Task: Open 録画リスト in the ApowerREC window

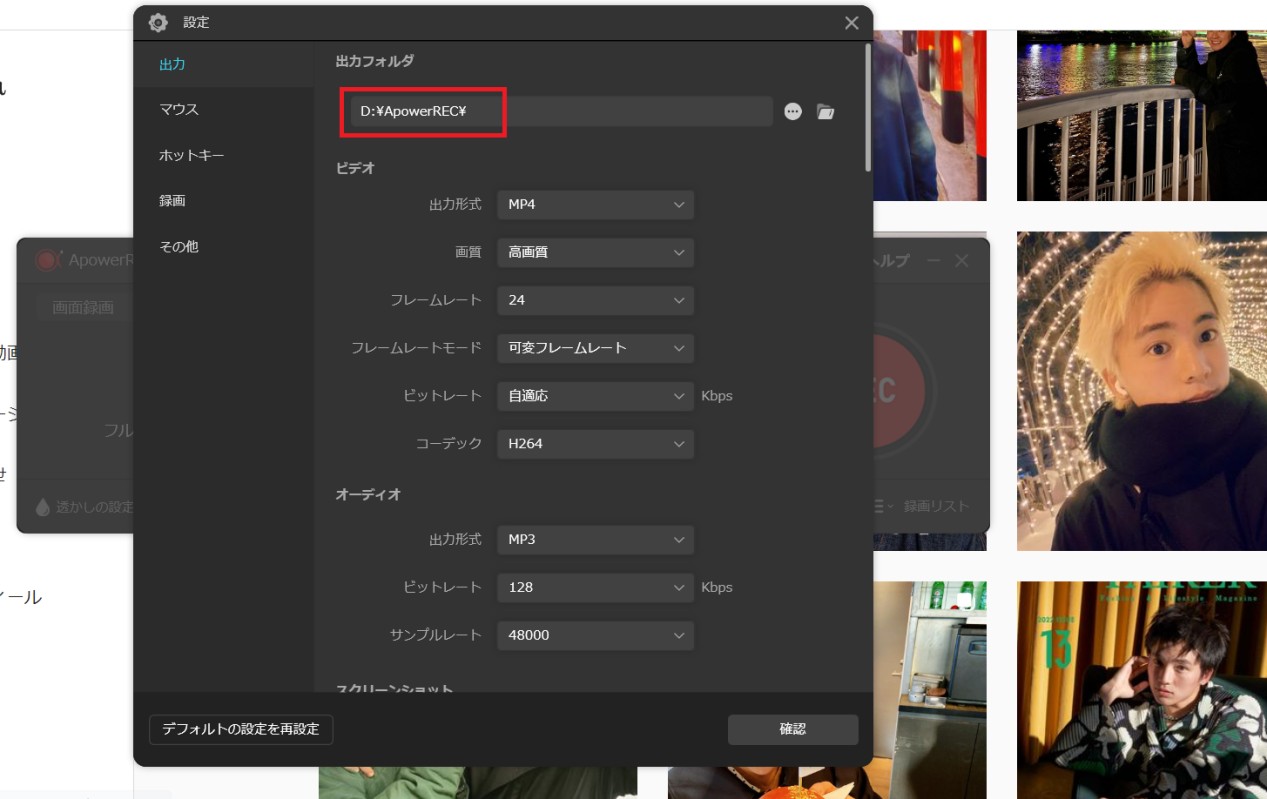Action: 937,507
